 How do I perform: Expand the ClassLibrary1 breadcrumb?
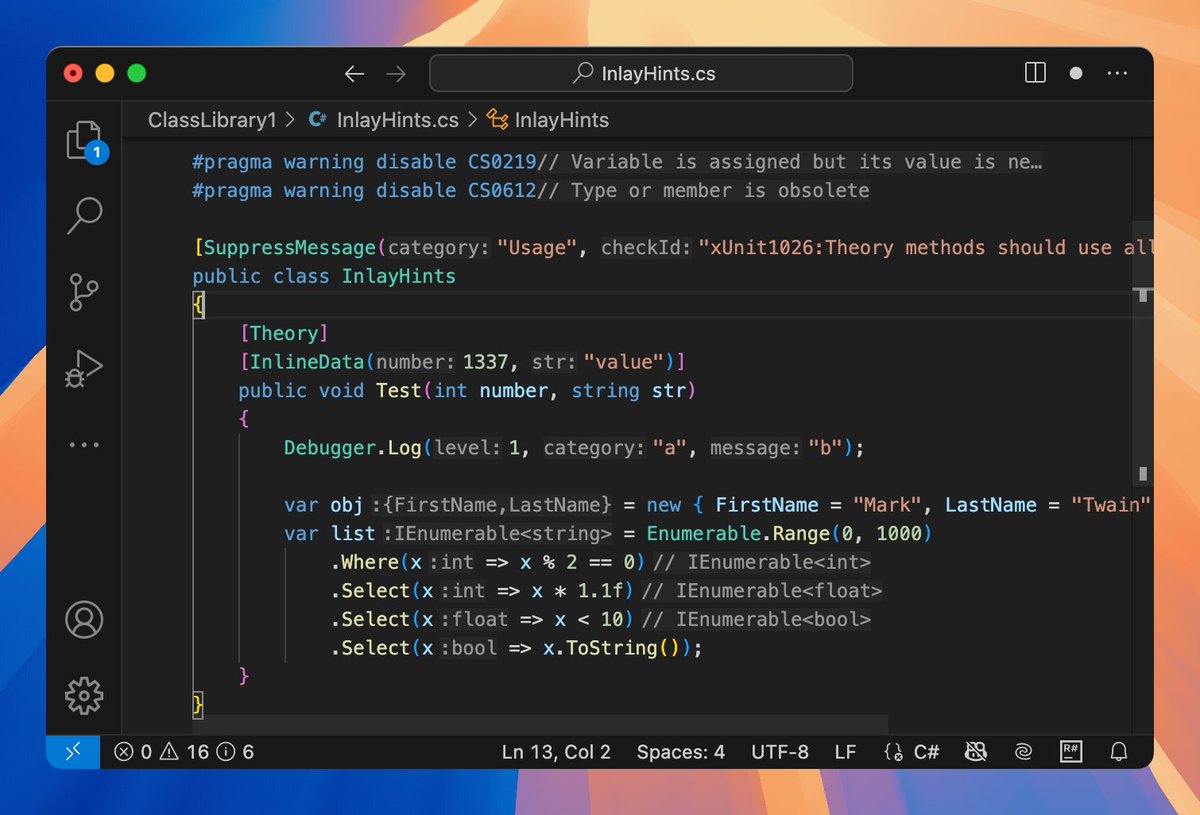click(212, 120)
